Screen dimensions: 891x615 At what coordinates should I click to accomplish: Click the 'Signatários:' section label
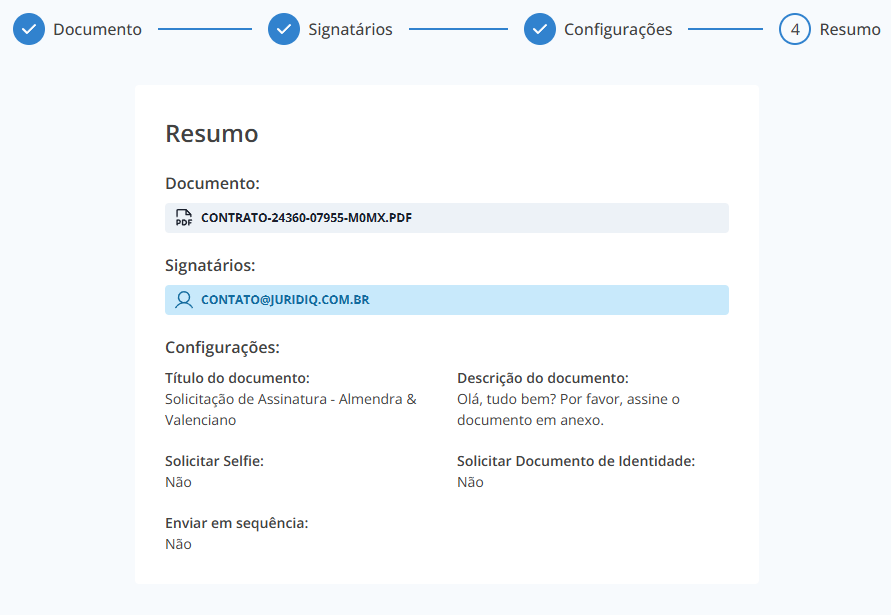tap(210, 265)
